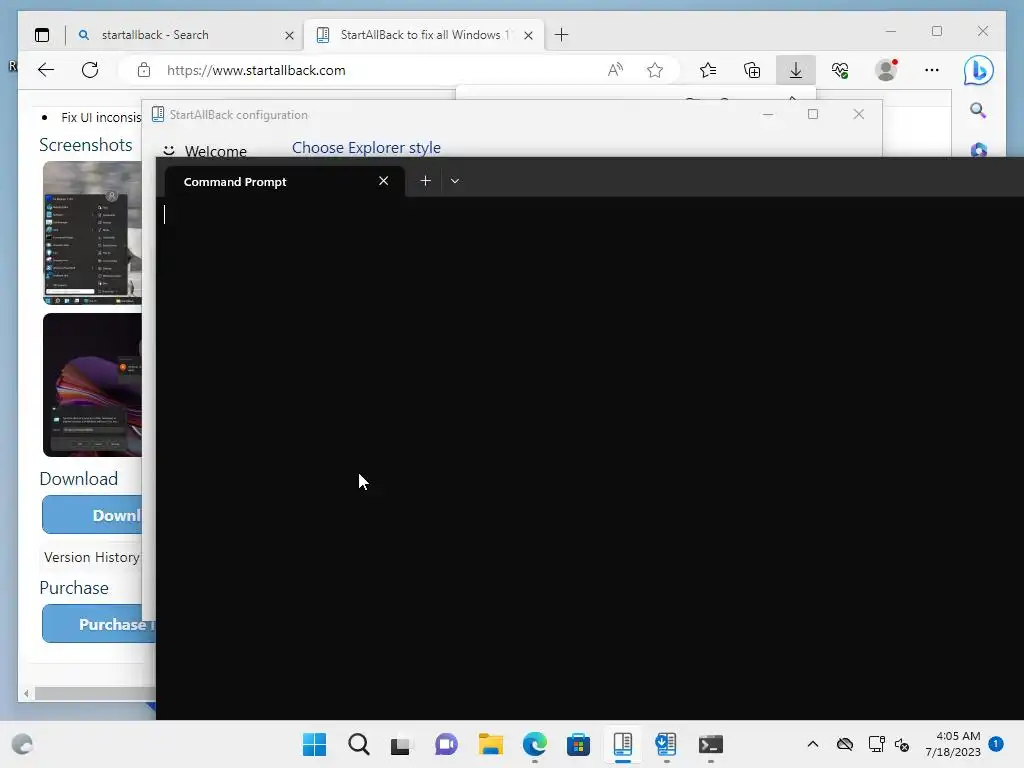This screenshot has height=768, width=1024.
Task: Click the horizontal page scrollbar
Action: click(x=95, y=694)
